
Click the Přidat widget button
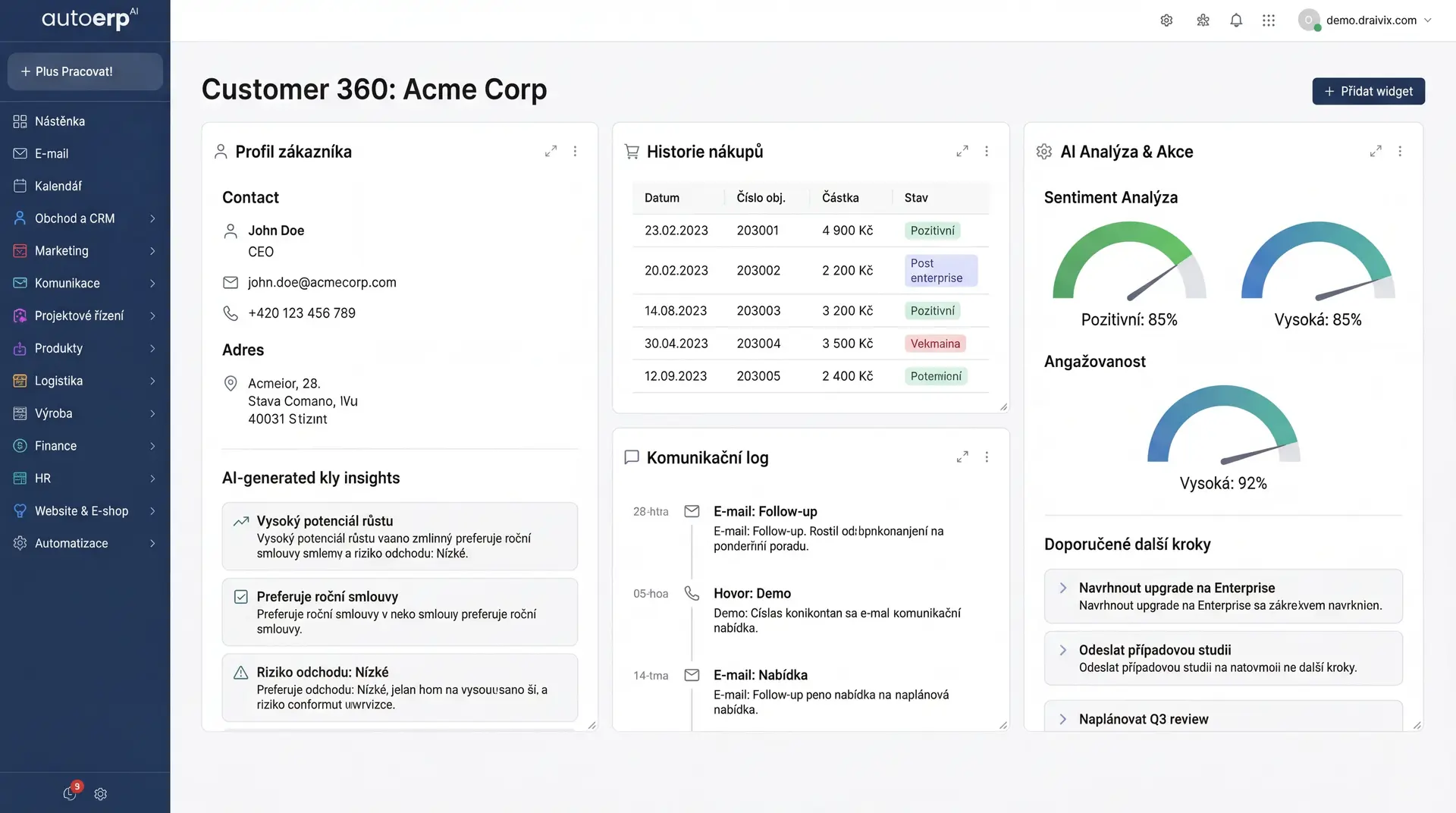1368,91
